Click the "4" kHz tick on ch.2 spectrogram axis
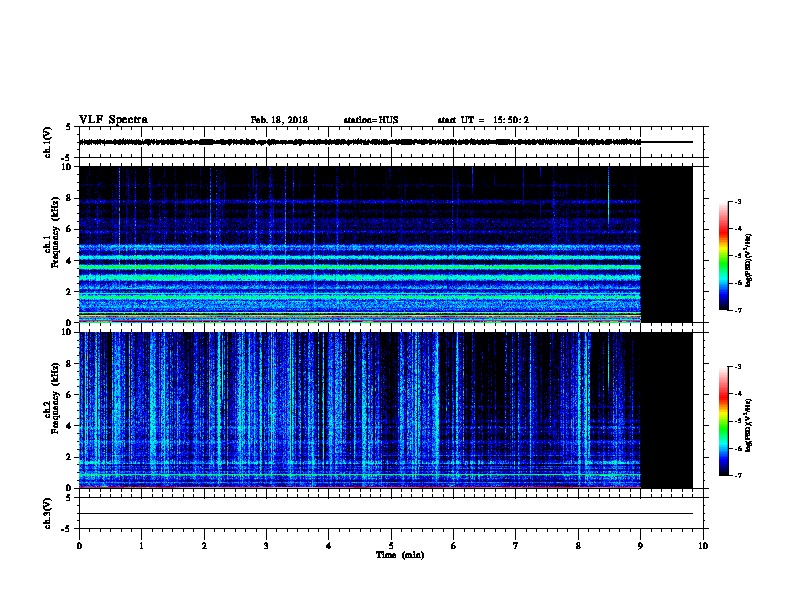The image size is (792, 612). 69,426
